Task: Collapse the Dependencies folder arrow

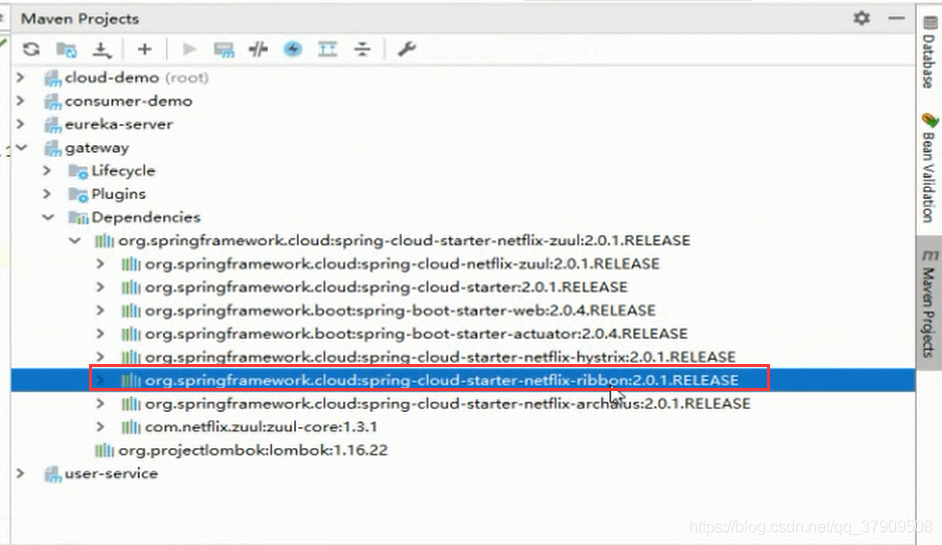Action: (48, 218)
